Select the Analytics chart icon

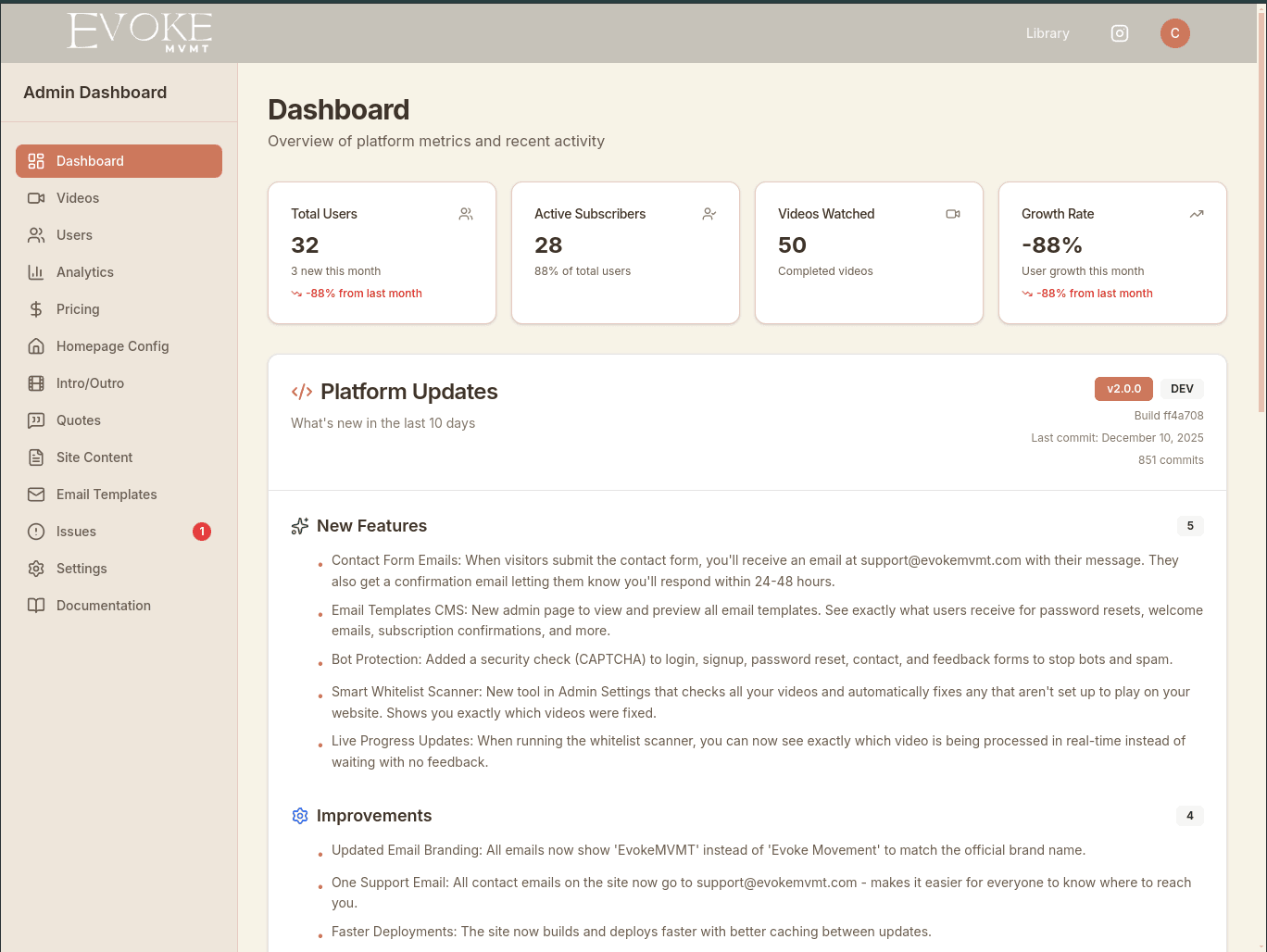pyautogui.click(x=37, y=271)
